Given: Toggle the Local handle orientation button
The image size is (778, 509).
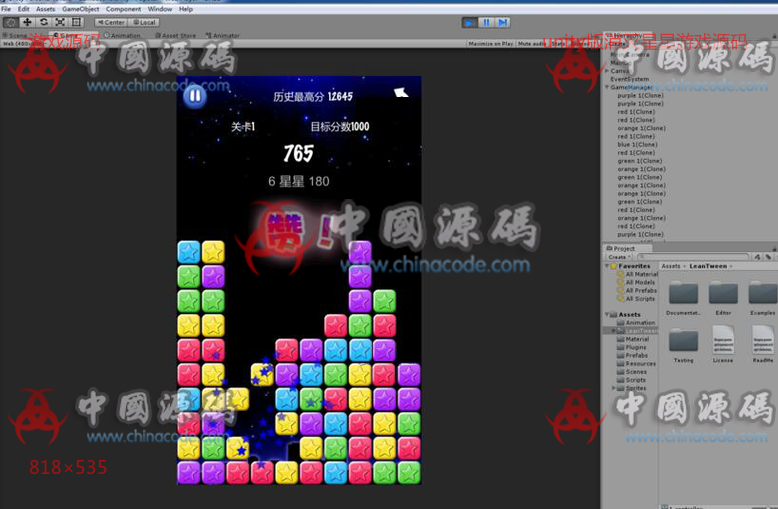Looking at the screenshot, I should [x=144, y=21].
